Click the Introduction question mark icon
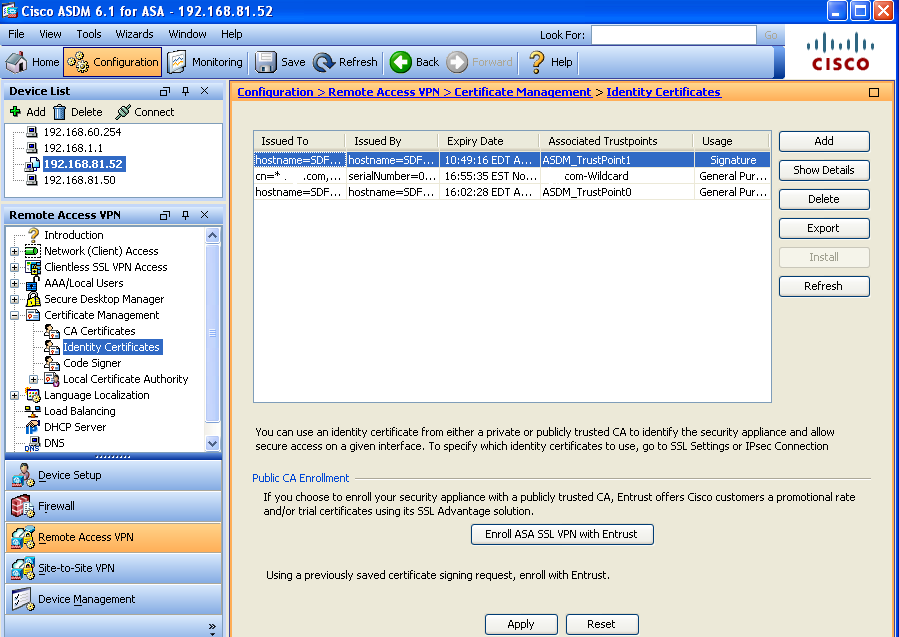Viewport: 899px width, 637px height. [34, 235]
